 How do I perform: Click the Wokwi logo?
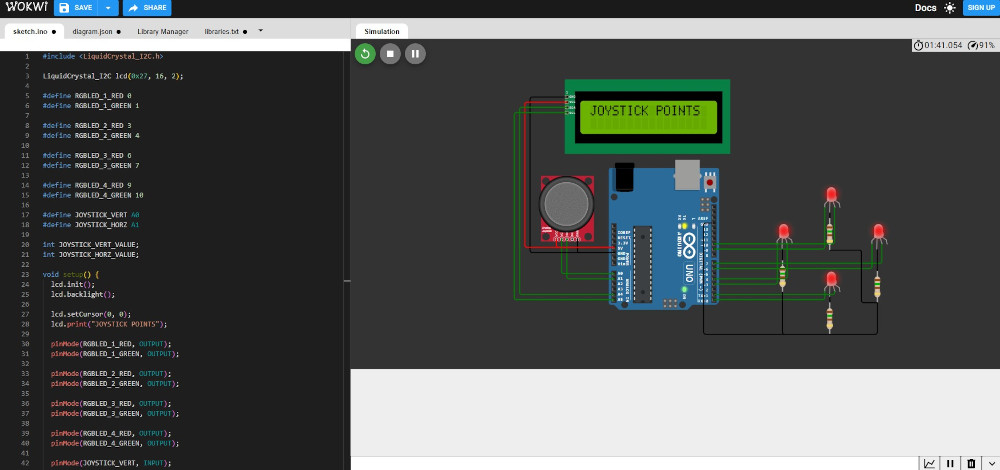tap(26, 8)
